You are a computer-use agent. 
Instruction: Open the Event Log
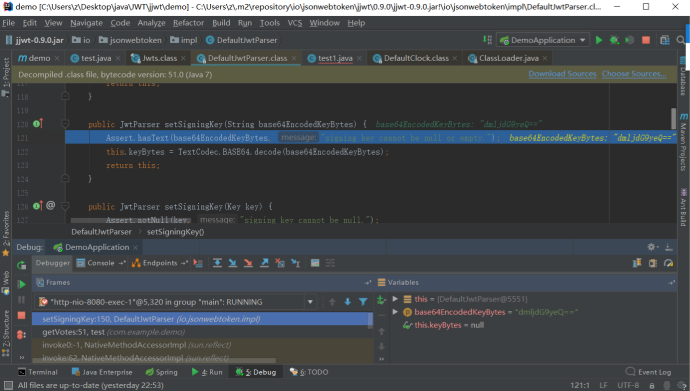(649, 372)
